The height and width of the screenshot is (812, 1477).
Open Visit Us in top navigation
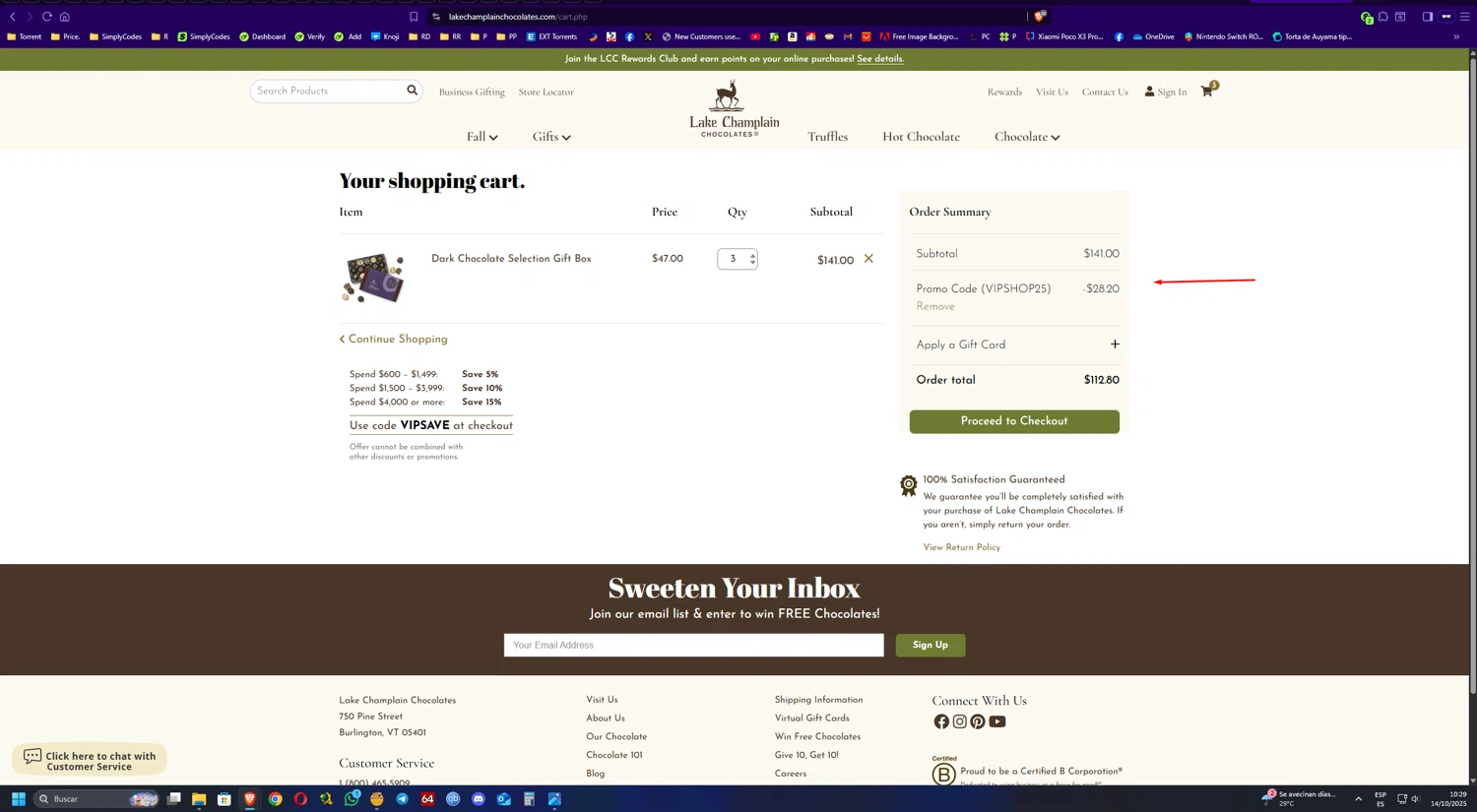pyautogui.click(x=1052, y=92)
